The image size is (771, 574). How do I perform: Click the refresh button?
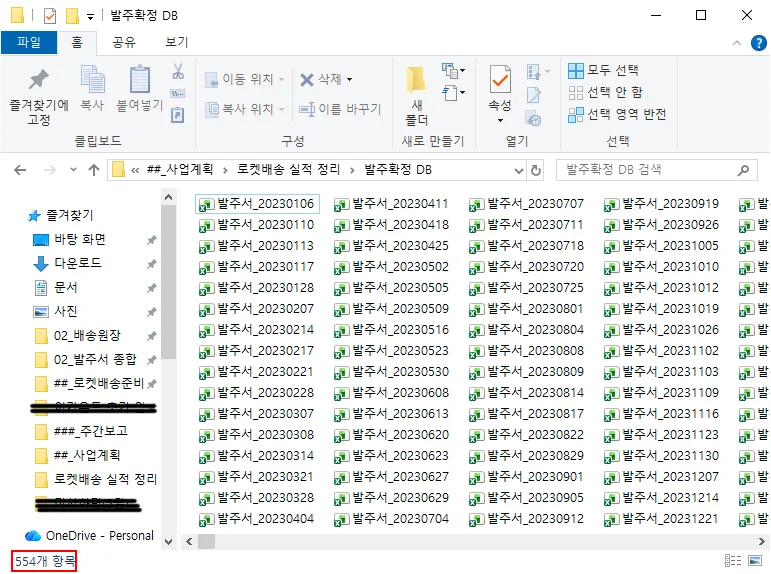536,171
